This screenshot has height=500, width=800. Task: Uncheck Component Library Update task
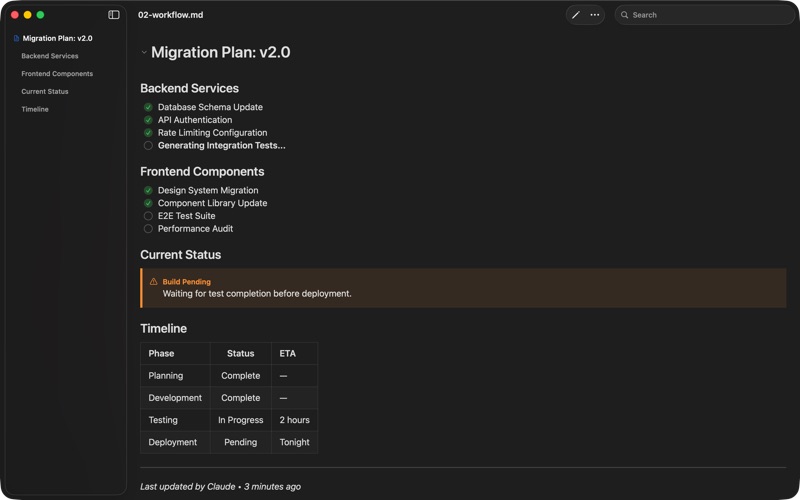click(x=148, y=203)
